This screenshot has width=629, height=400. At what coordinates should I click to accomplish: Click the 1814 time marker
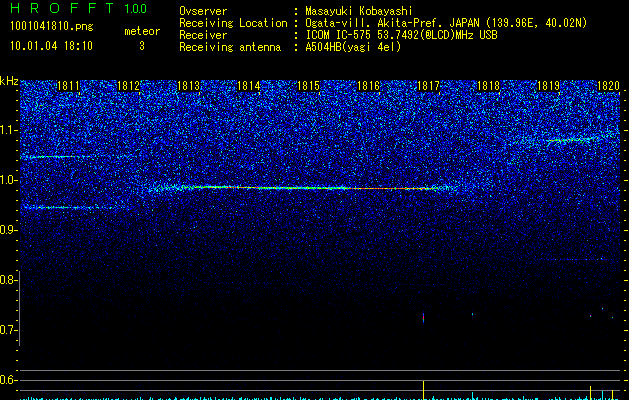tap(249, 86)
